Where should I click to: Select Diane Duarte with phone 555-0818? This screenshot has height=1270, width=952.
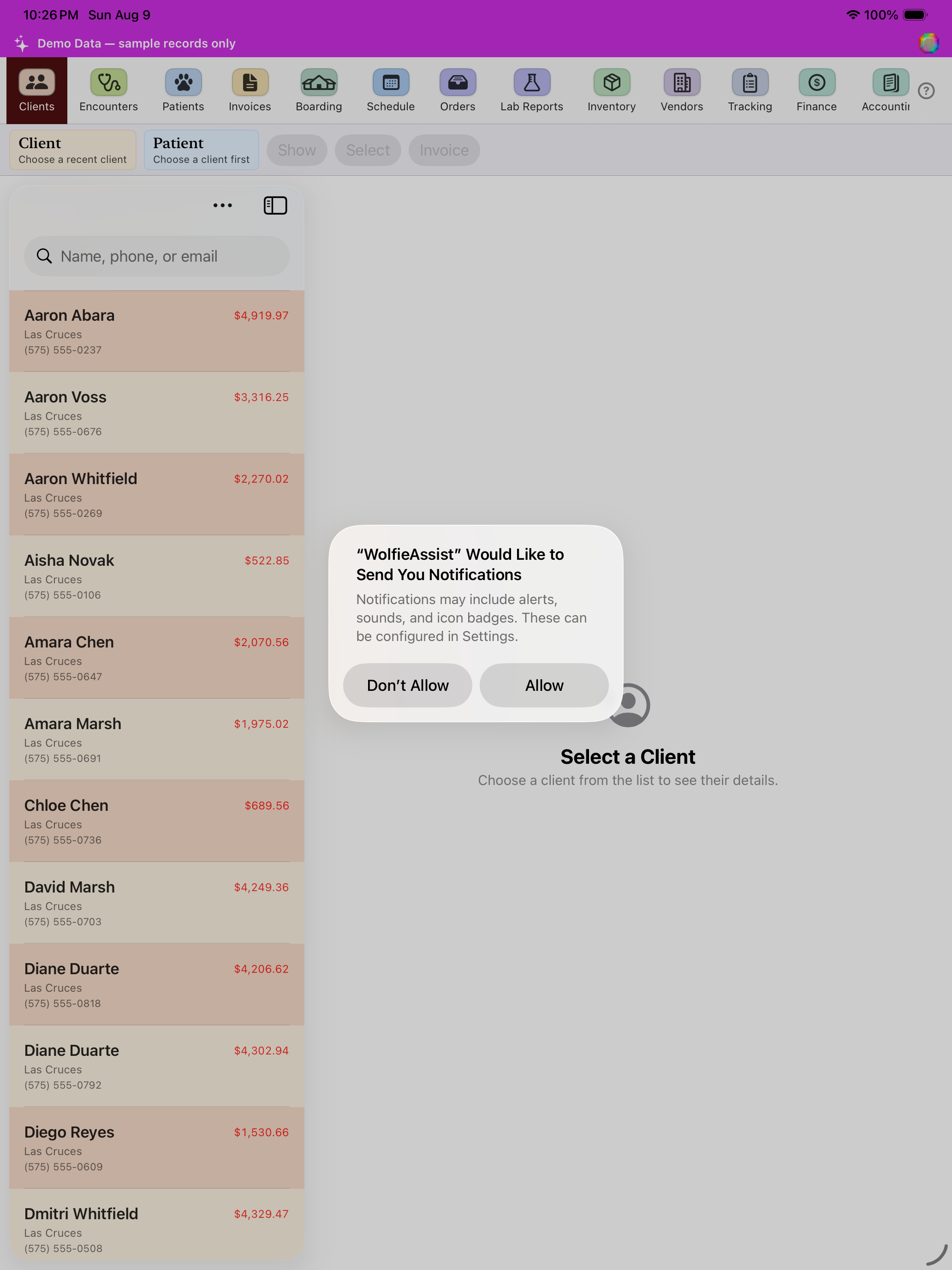(157, 985)
